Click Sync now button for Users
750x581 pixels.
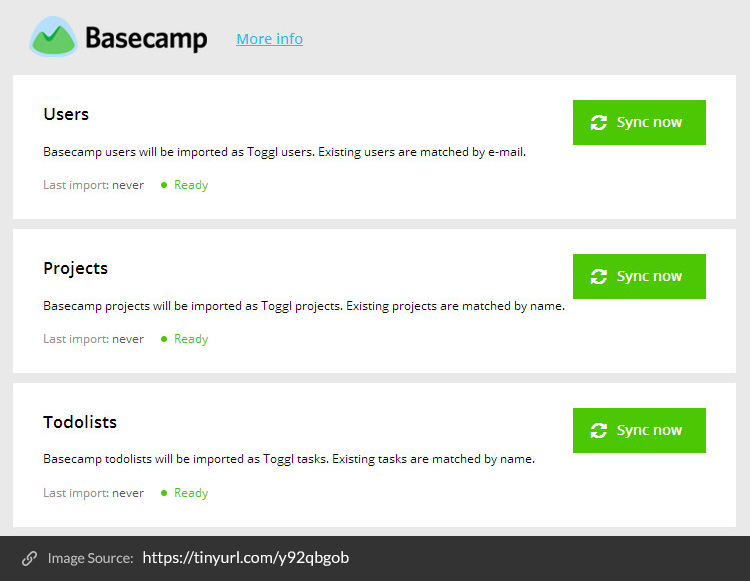[x=639, y=122]
